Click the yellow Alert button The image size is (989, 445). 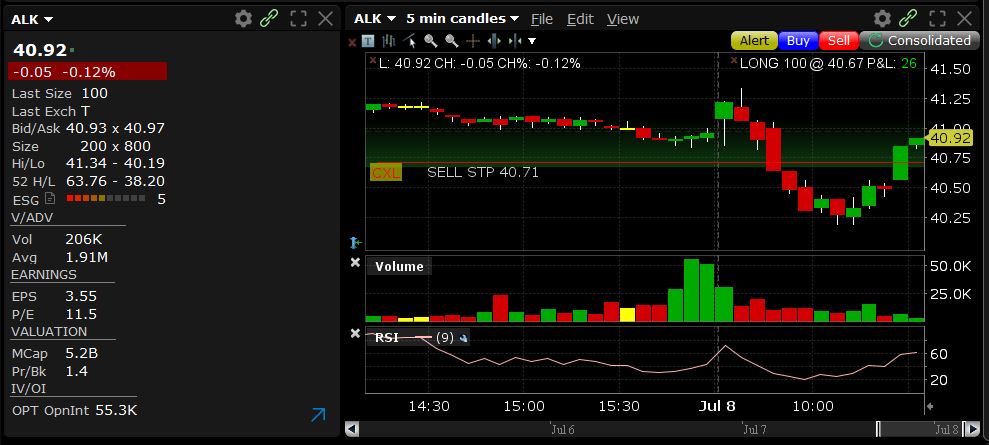click(754, 41)
